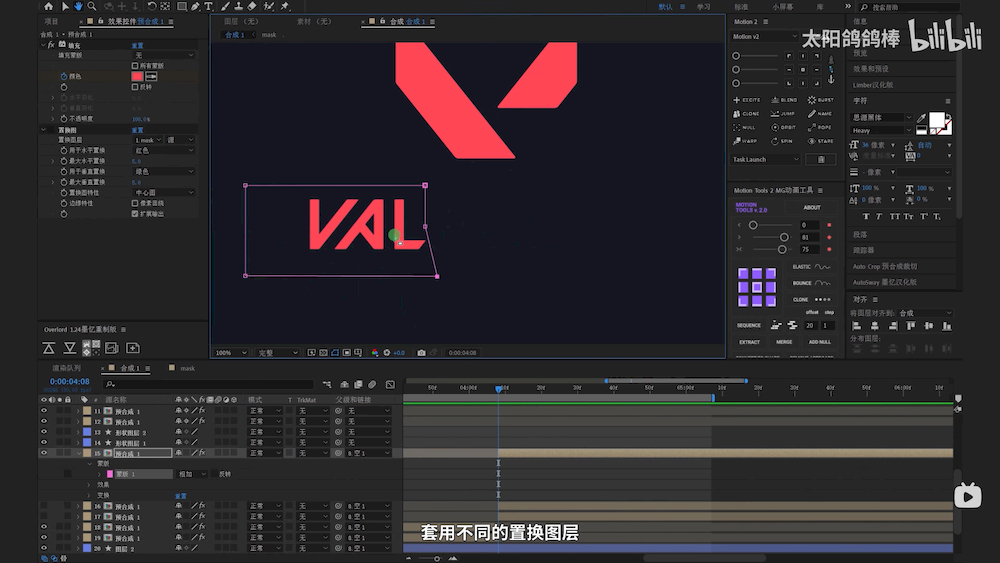Select the Selection arrow tool
1000x563 pixels.
(64, 6)
